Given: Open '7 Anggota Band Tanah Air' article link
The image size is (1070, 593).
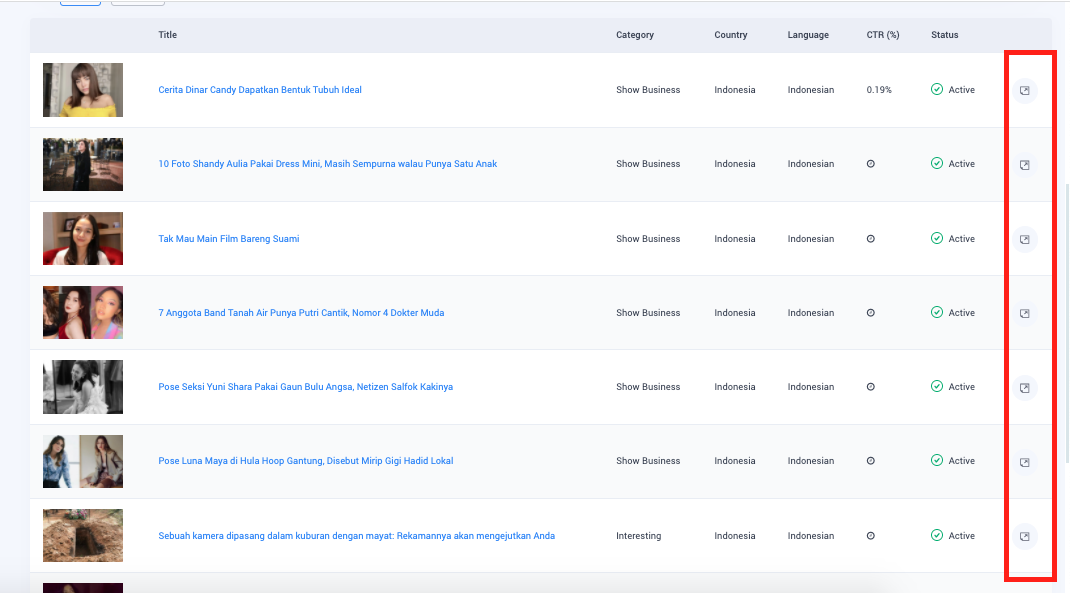Looking at the screenshot, I should [x=301, y=313].
